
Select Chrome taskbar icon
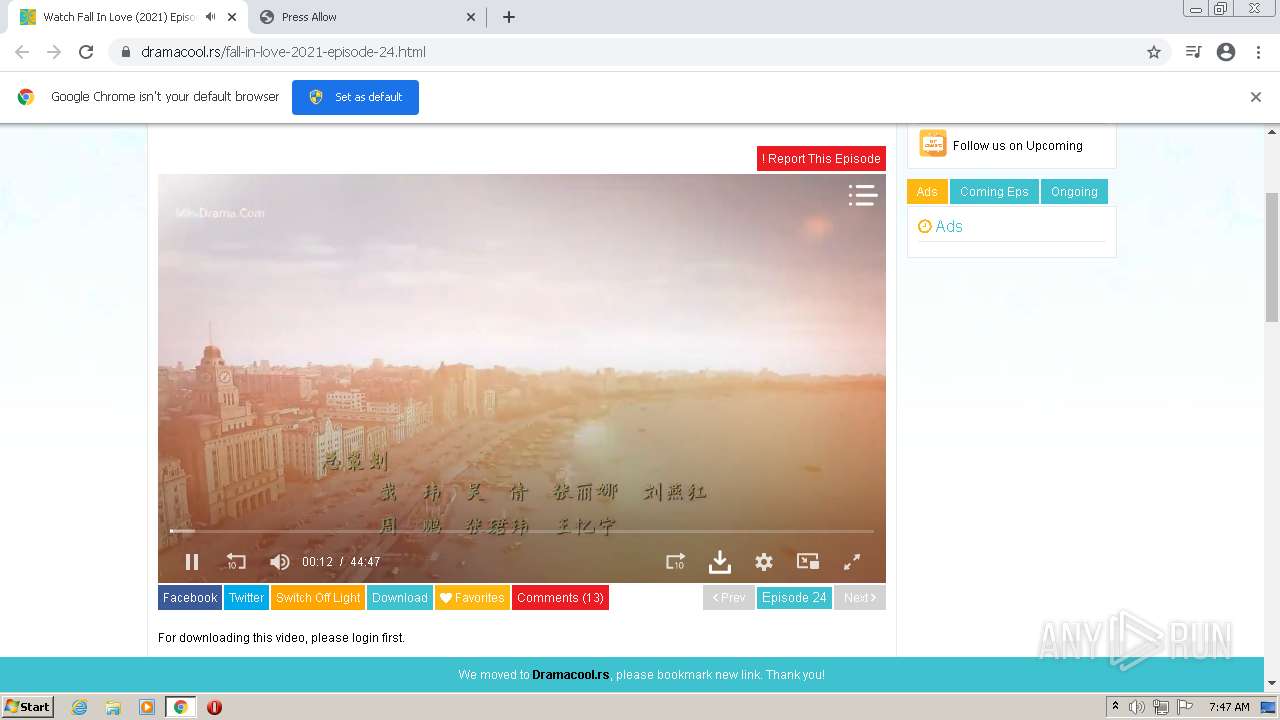pos(180,707)
